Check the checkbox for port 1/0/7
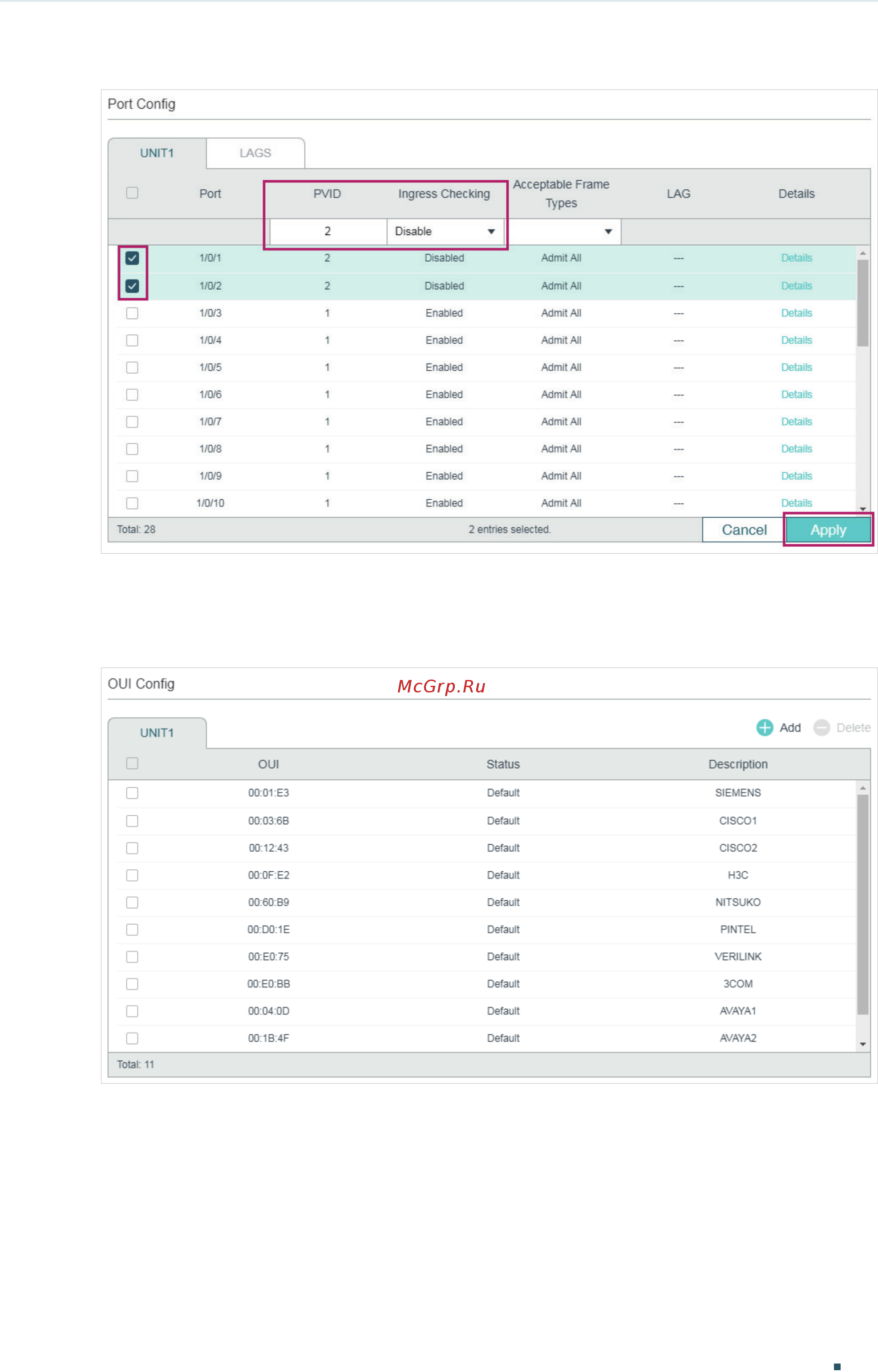 (x=132, y=422)
